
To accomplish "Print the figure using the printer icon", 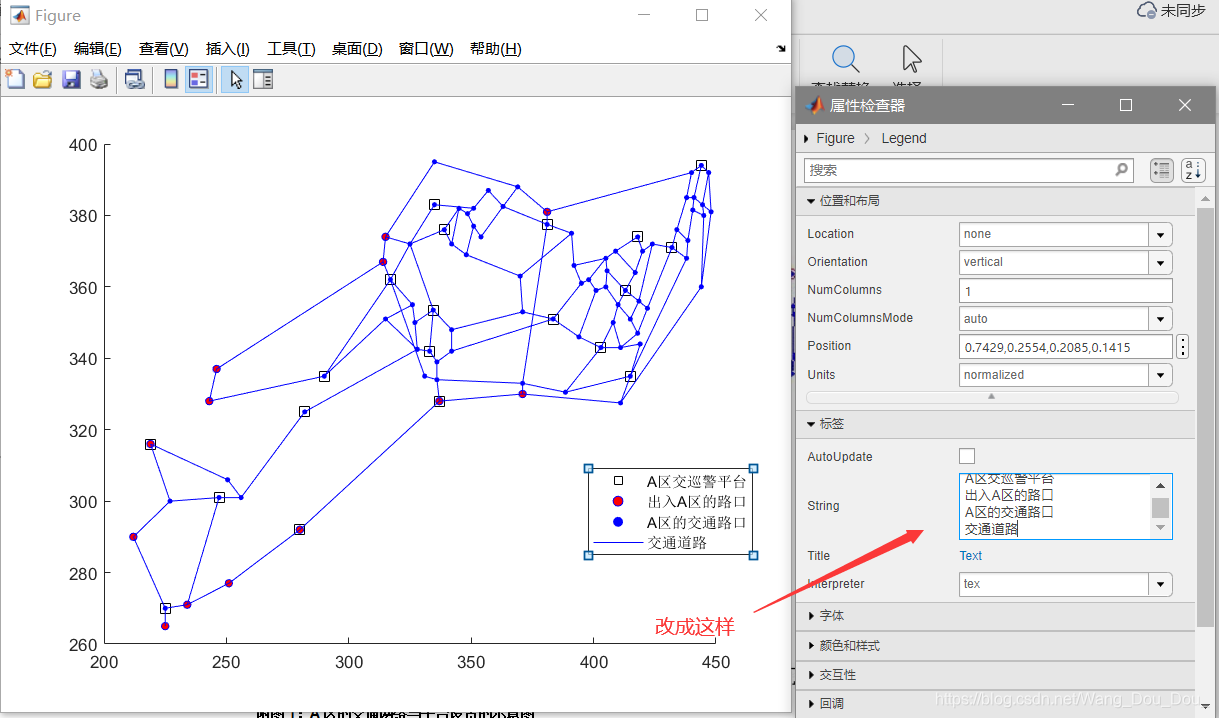I will point(99,79).
